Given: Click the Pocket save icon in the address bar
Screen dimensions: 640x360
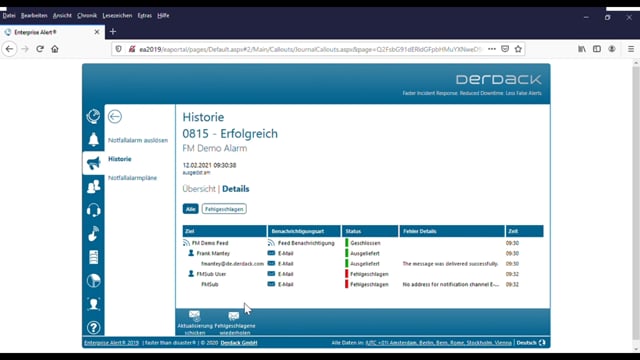Looking at the screenshot, I should coord(505,49).
